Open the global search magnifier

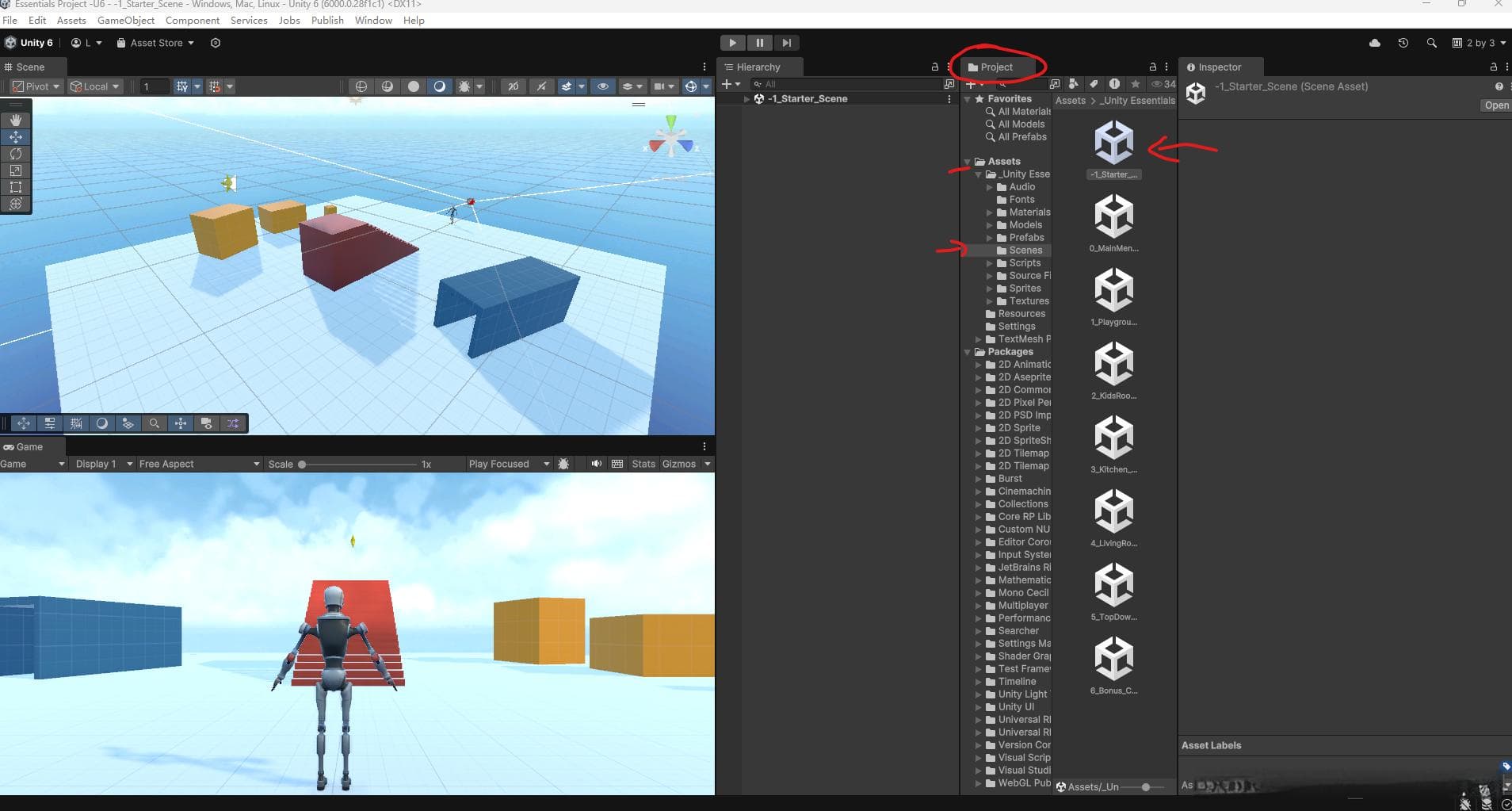click(1431, 43)
